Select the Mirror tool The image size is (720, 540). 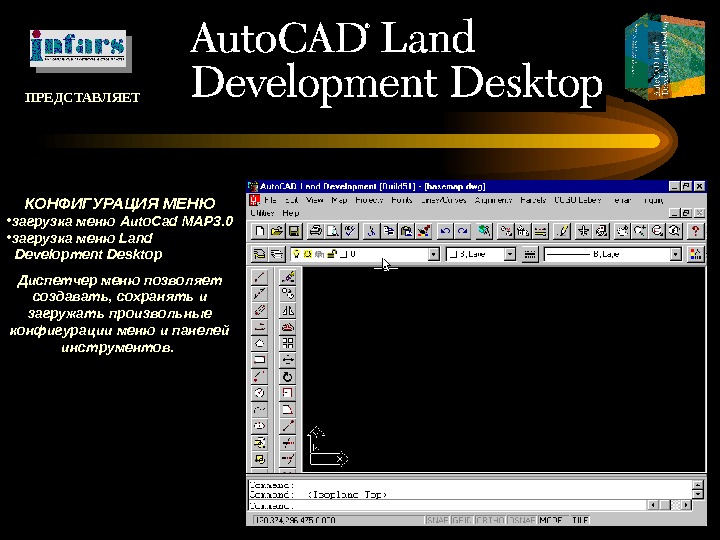tap(288, 310)
